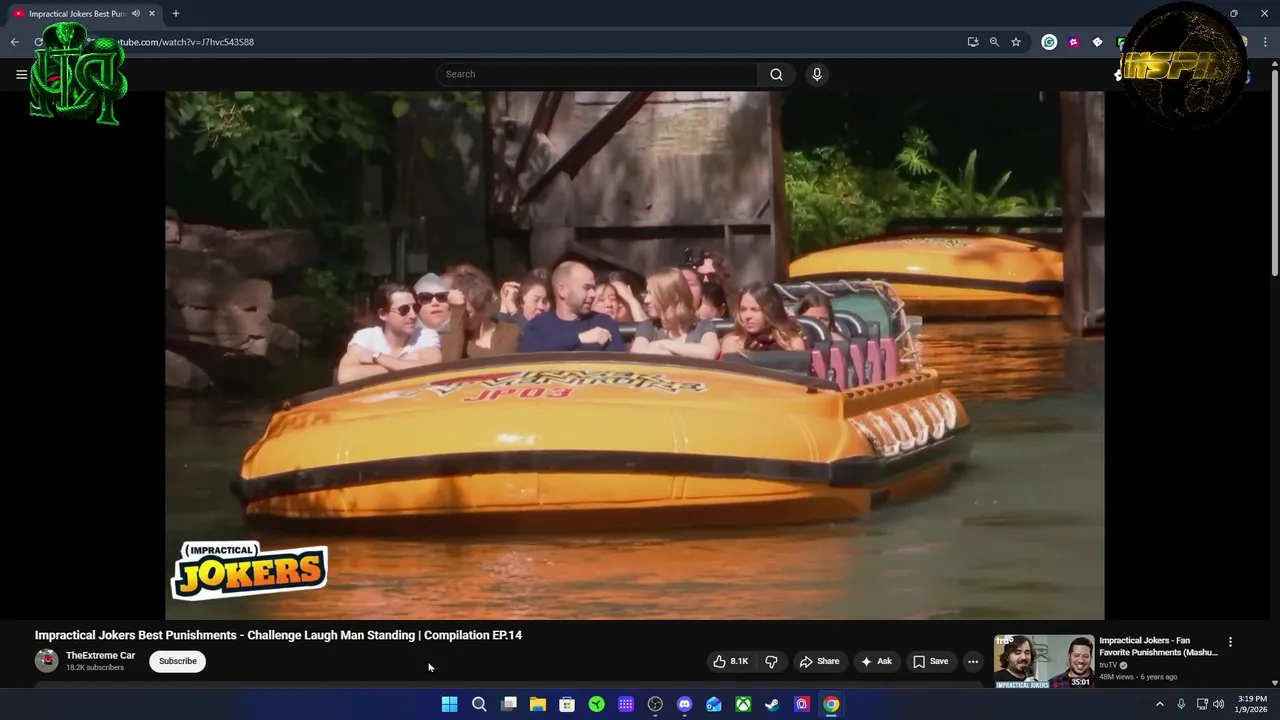
Task: Go back with the browser back arrow
Action: 14,42
